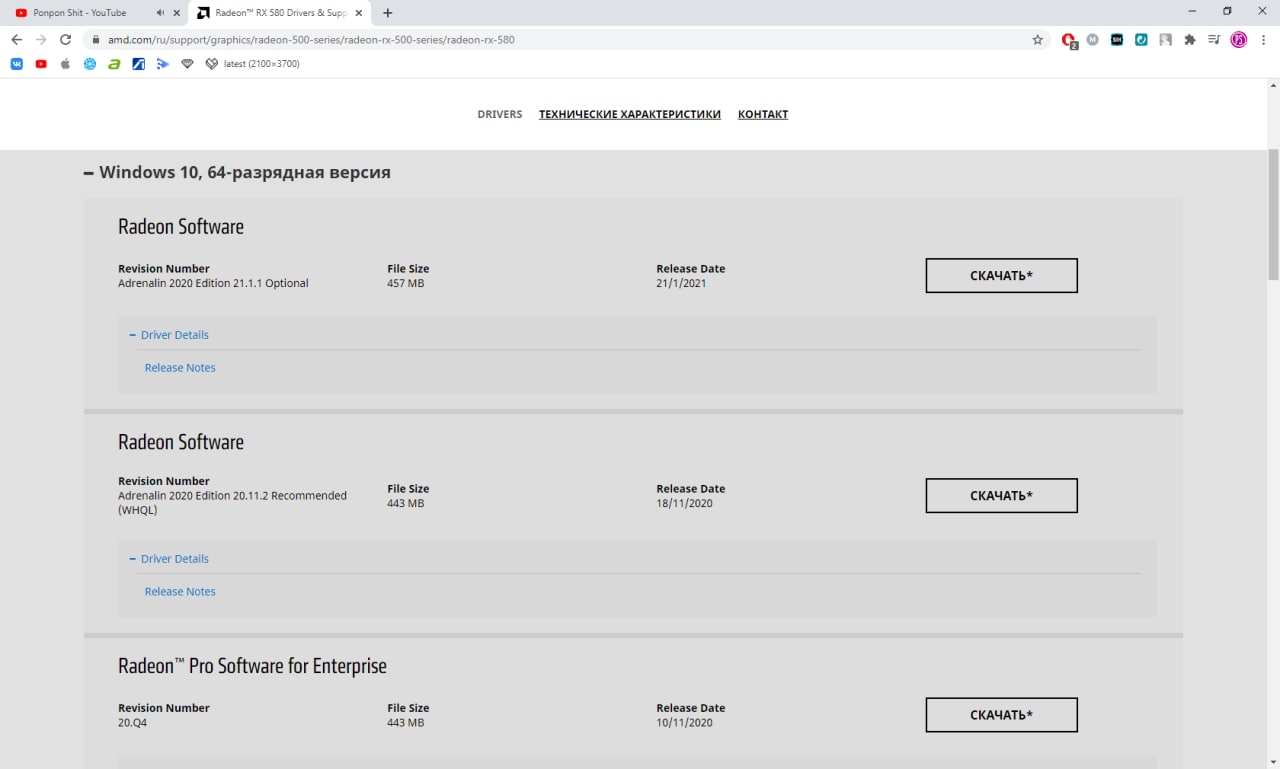
Task: Open the VK bookmark
Action: [17, 64]
